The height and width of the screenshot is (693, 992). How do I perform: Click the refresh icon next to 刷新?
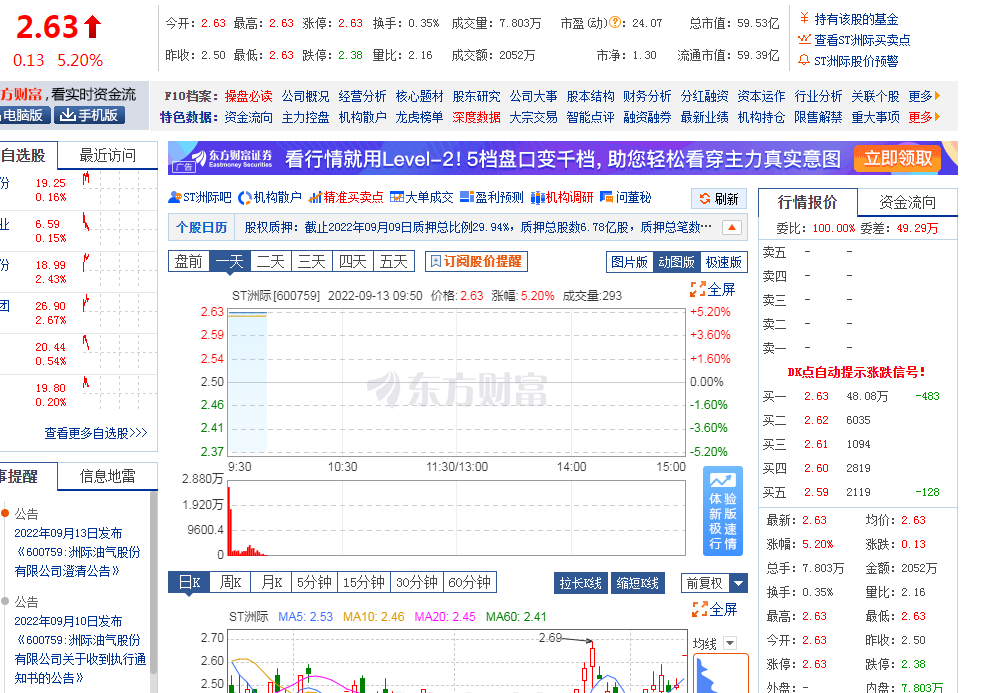[x=705, y=199]
